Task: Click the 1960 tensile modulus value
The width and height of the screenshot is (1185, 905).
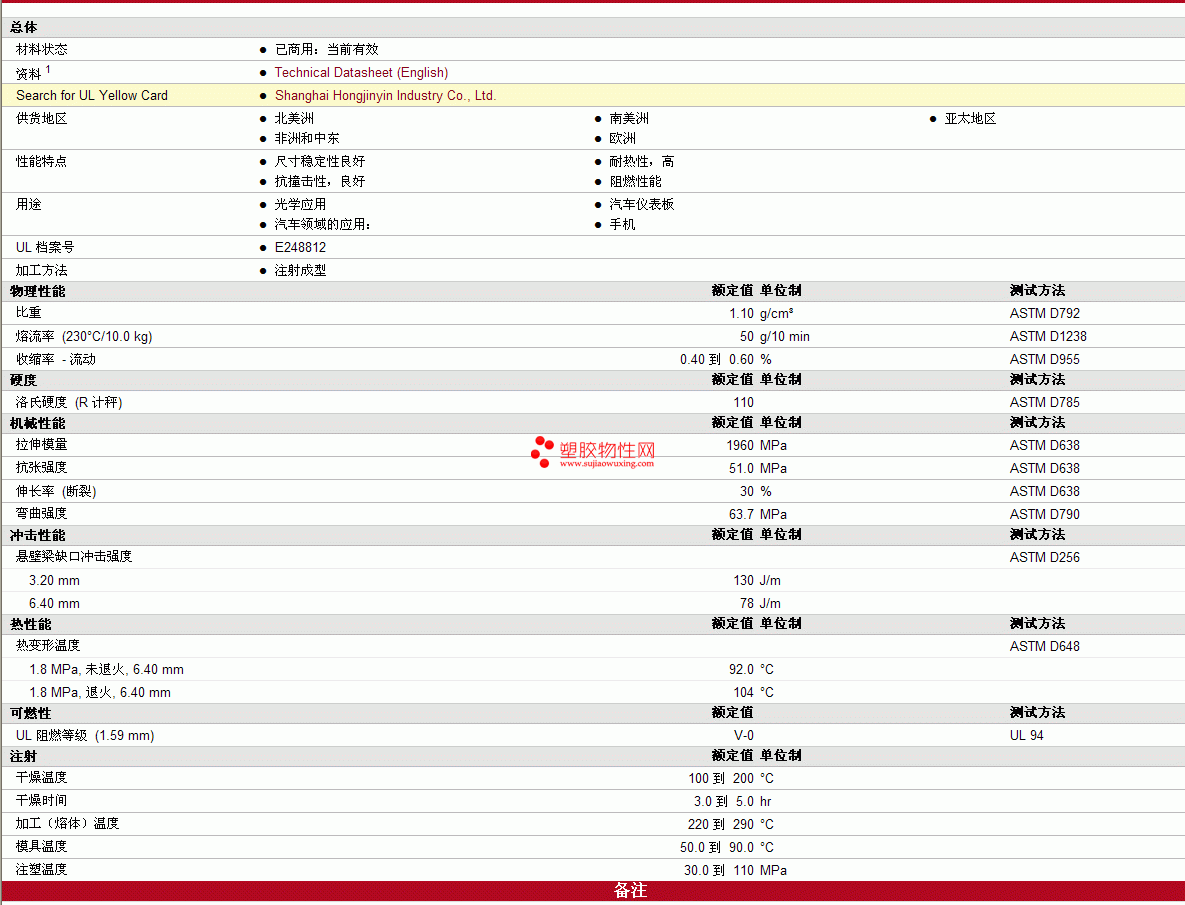Action: coord(740,446)
